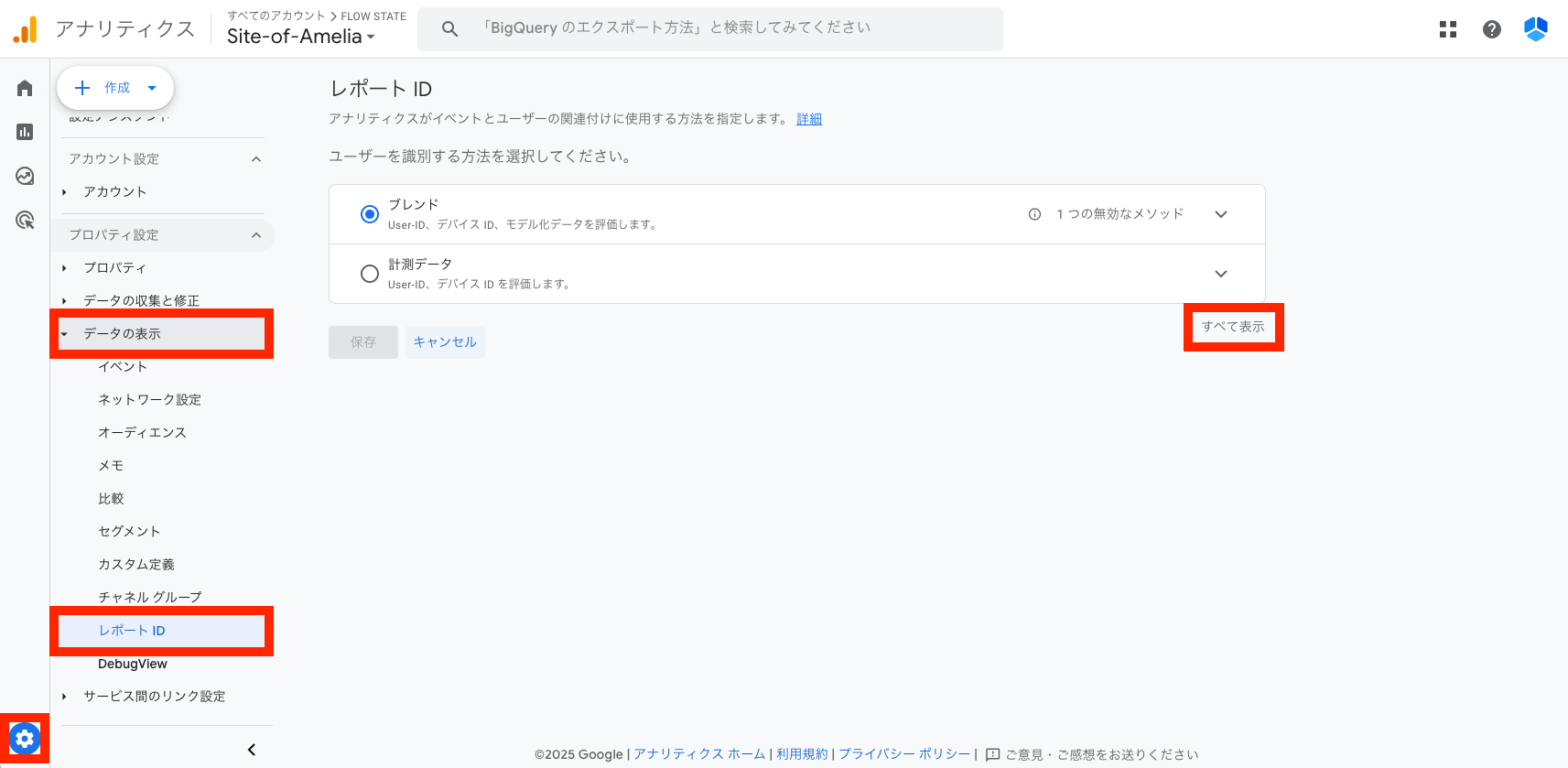The height and width of the screenshot is (768, 1568).
Task: Expand the 計測データ option details chevron
Action: 1220,274
